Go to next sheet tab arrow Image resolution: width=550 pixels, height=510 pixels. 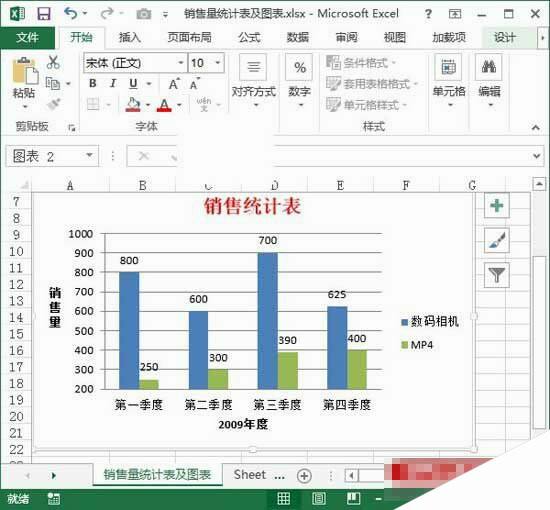[x=53, y=476]
